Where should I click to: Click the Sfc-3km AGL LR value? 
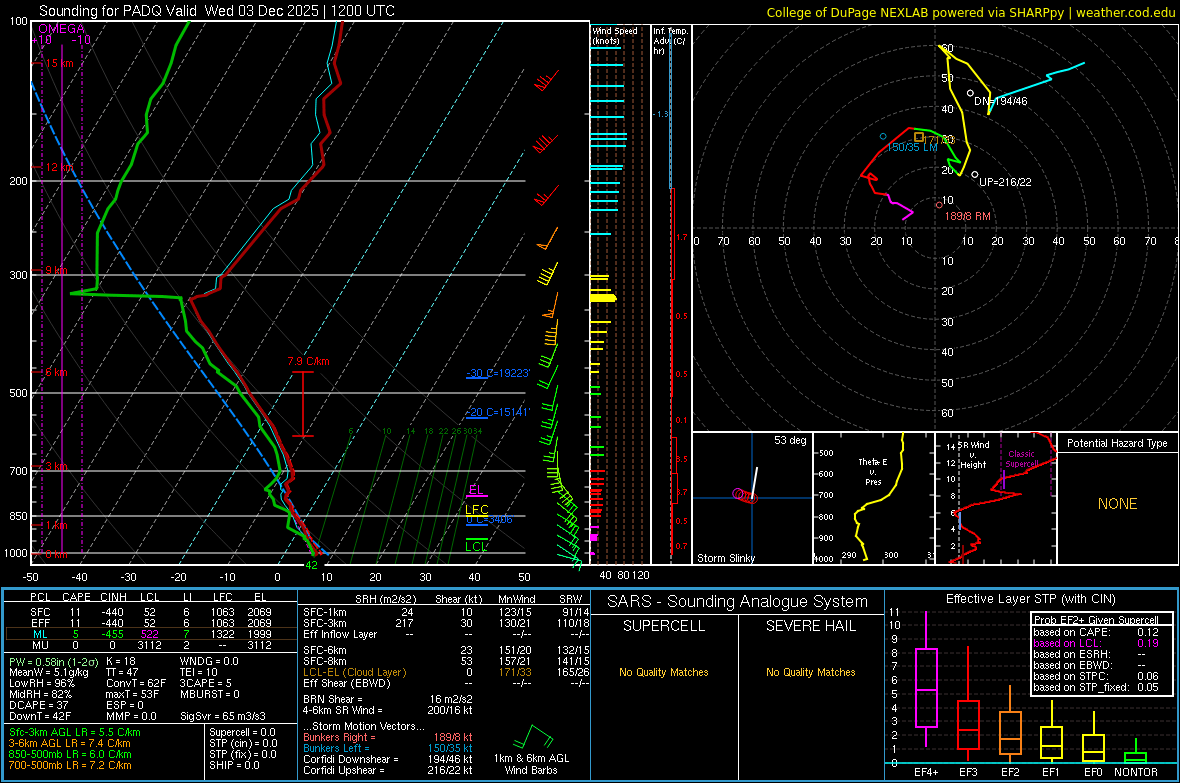point(75,733)
